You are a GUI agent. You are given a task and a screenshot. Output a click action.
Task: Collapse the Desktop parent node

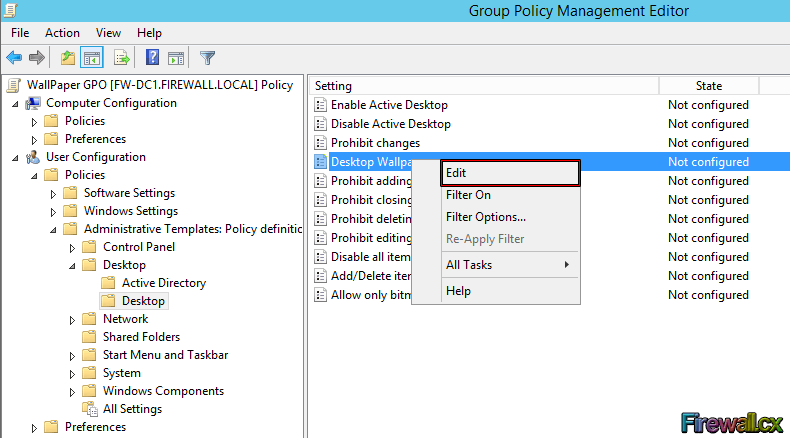[73, 266]
